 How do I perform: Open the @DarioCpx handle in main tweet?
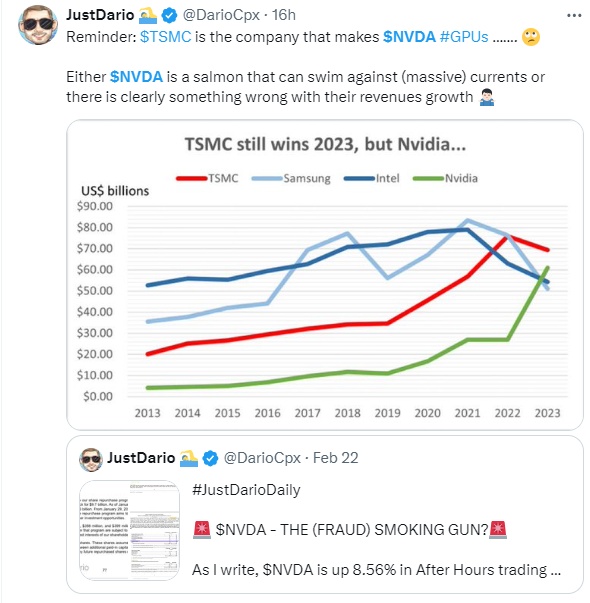pos(221,15)
